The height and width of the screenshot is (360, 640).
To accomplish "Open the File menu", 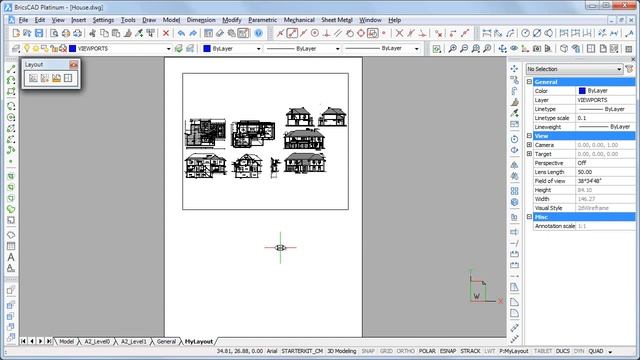I will (x=23, y=20).
